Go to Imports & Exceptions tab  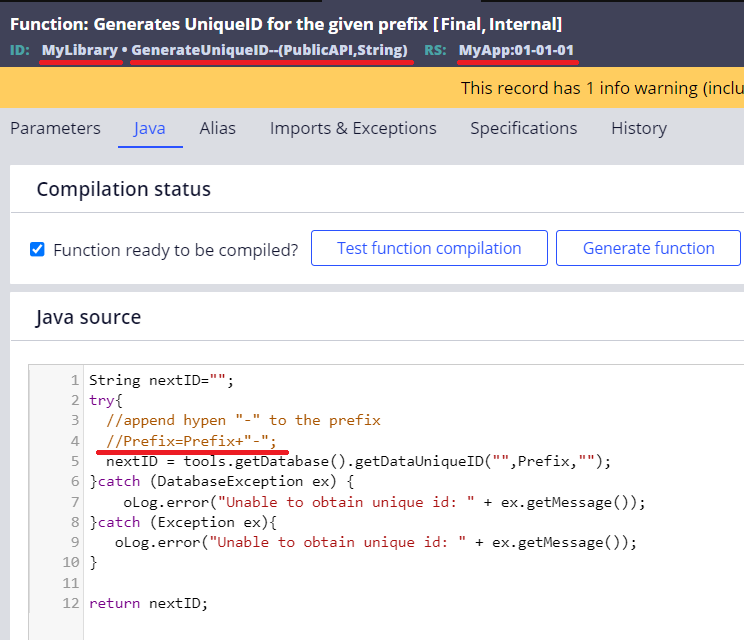353,128
